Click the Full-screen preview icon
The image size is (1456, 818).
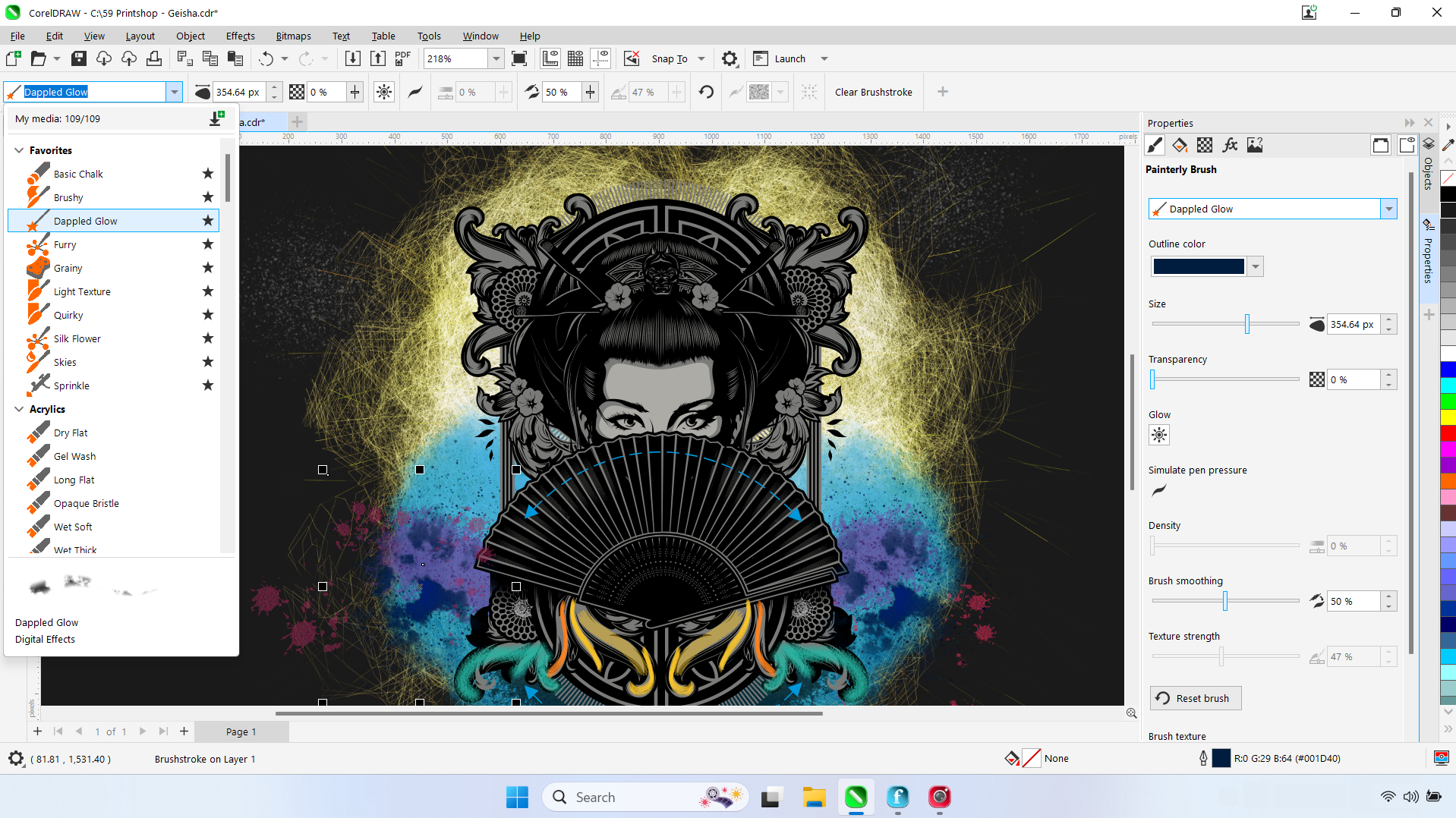(x=519, y=58)
